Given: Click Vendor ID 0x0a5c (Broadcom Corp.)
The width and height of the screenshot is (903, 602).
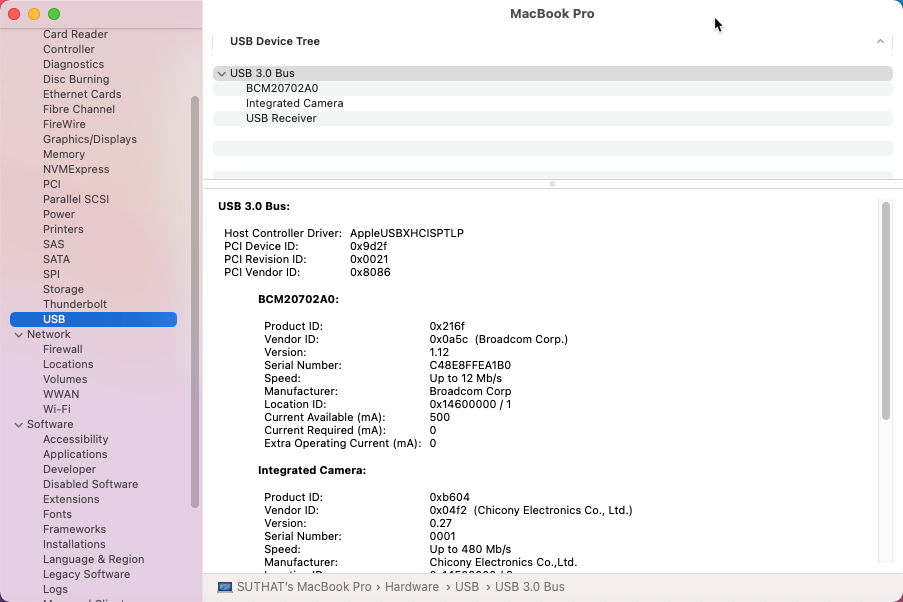Looking at the screenshot, I should [x=499, y=339].
